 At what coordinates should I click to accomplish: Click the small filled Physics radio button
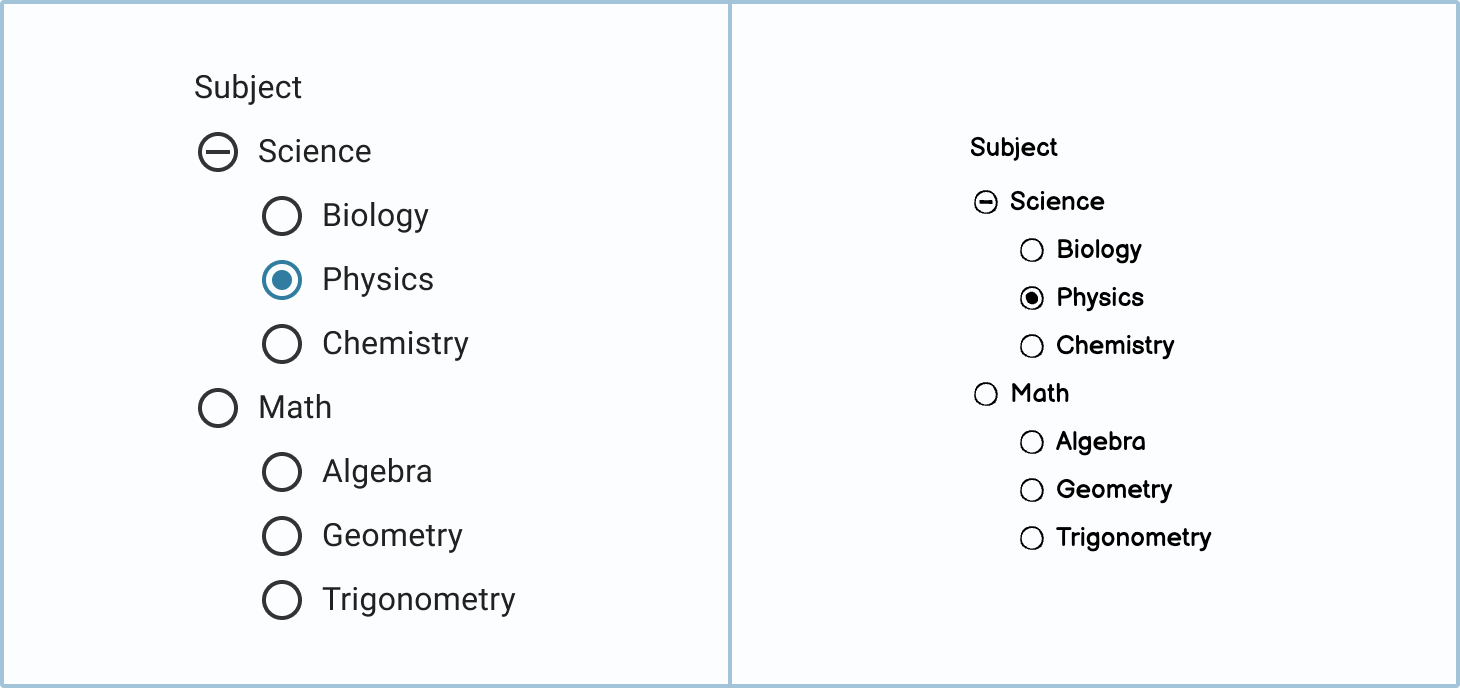pos(1032,298)
